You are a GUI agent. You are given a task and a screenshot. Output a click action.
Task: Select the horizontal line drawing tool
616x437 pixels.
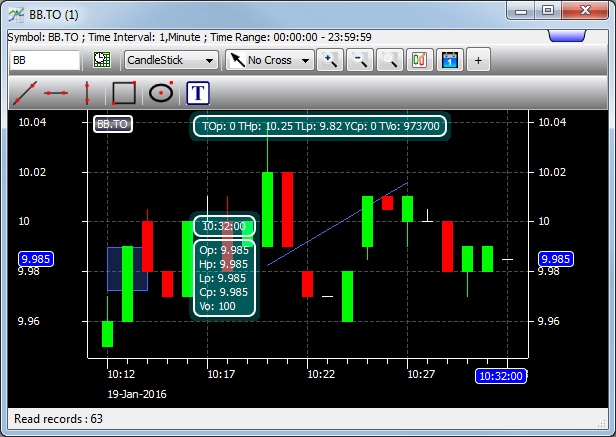[x=56, y=93]
